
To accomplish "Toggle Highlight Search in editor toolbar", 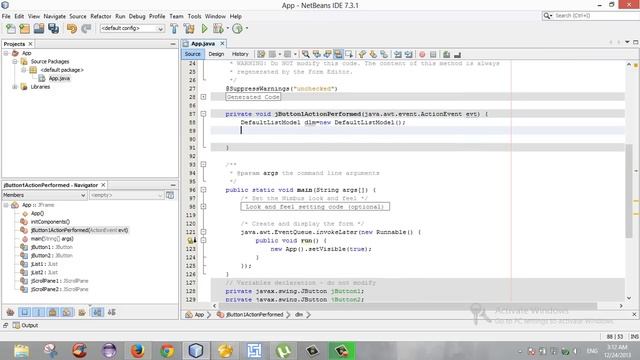I will click(x=338, y=54).
